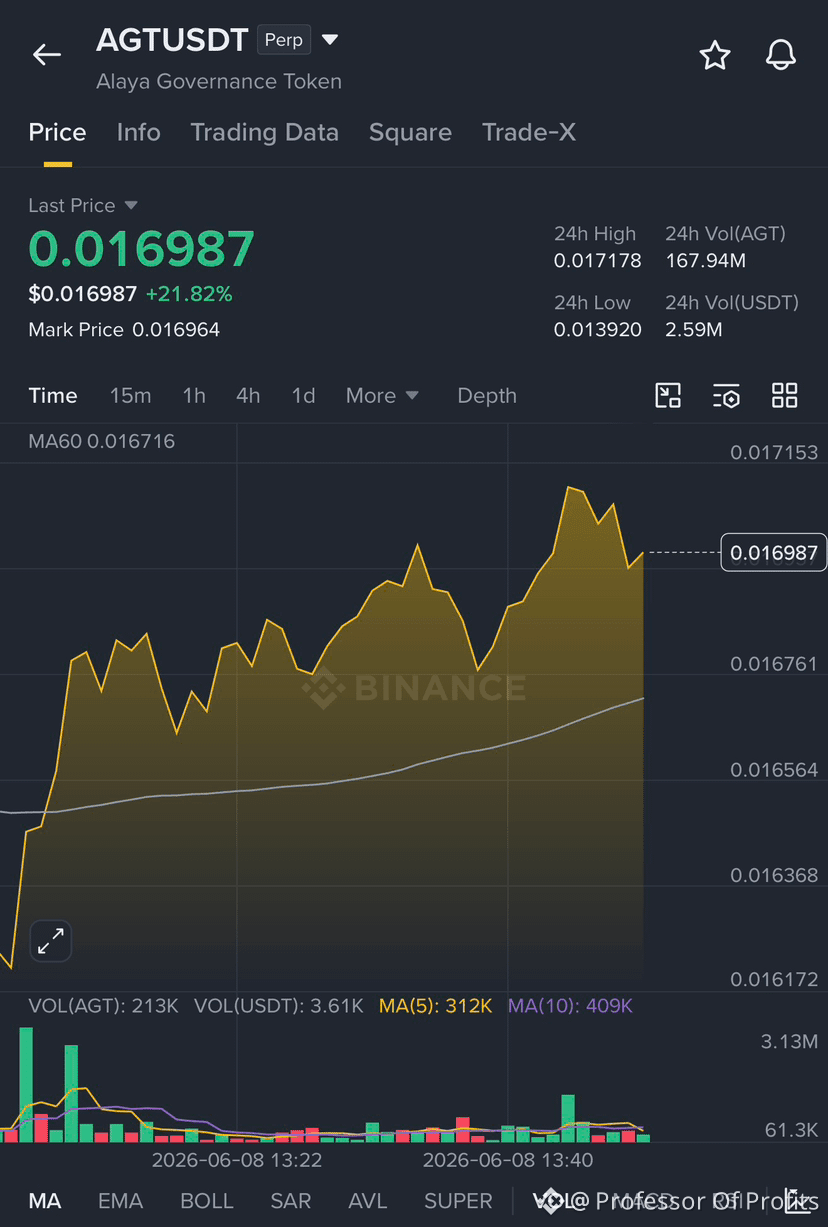Enable the SUPER indicator
Image resolution: width=828 pixels, height=1227 pixels.
pyautogui.click(x=458, y=1200)
